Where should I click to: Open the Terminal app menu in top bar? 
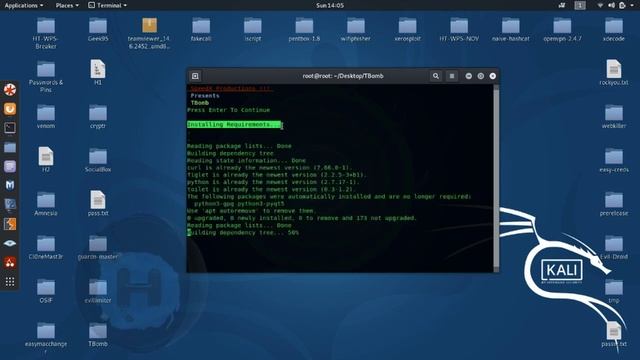pos(107,5)
